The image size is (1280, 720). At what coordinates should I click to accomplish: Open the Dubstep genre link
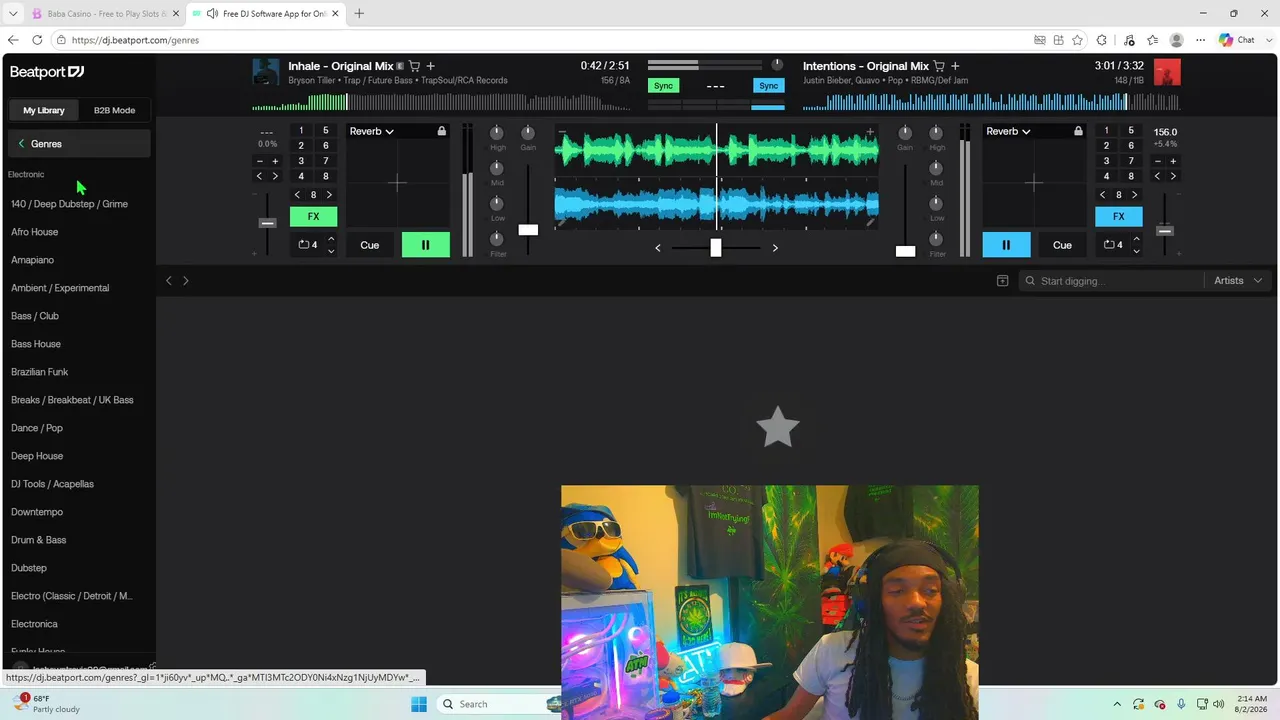[29, 568]
